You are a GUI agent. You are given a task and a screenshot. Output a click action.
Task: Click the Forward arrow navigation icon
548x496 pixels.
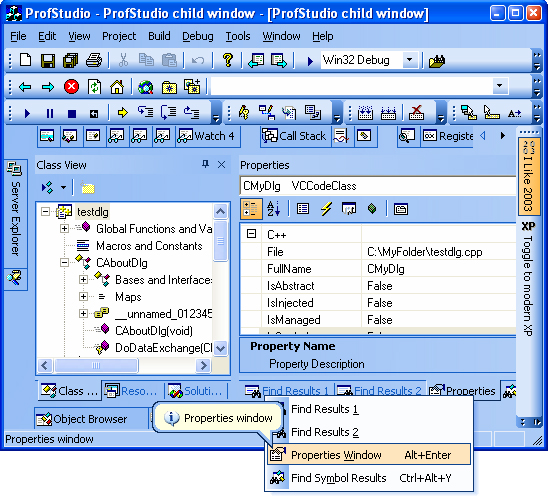click(x=48, y=87)
